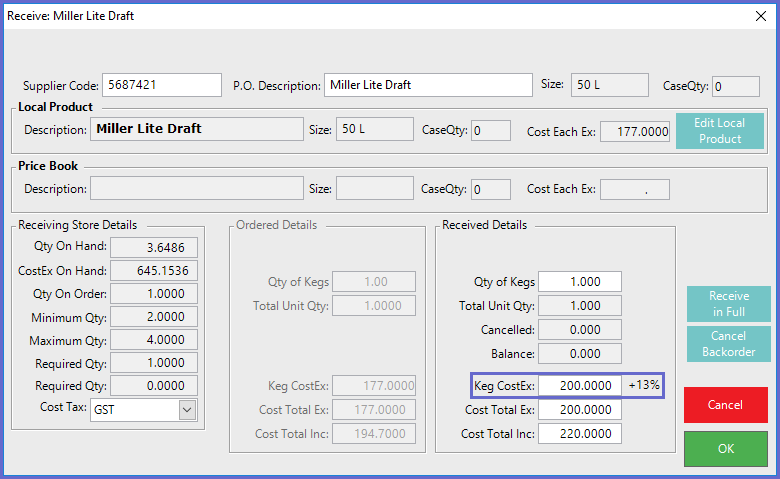Click the Cancelled quantity field

[580, 330]
